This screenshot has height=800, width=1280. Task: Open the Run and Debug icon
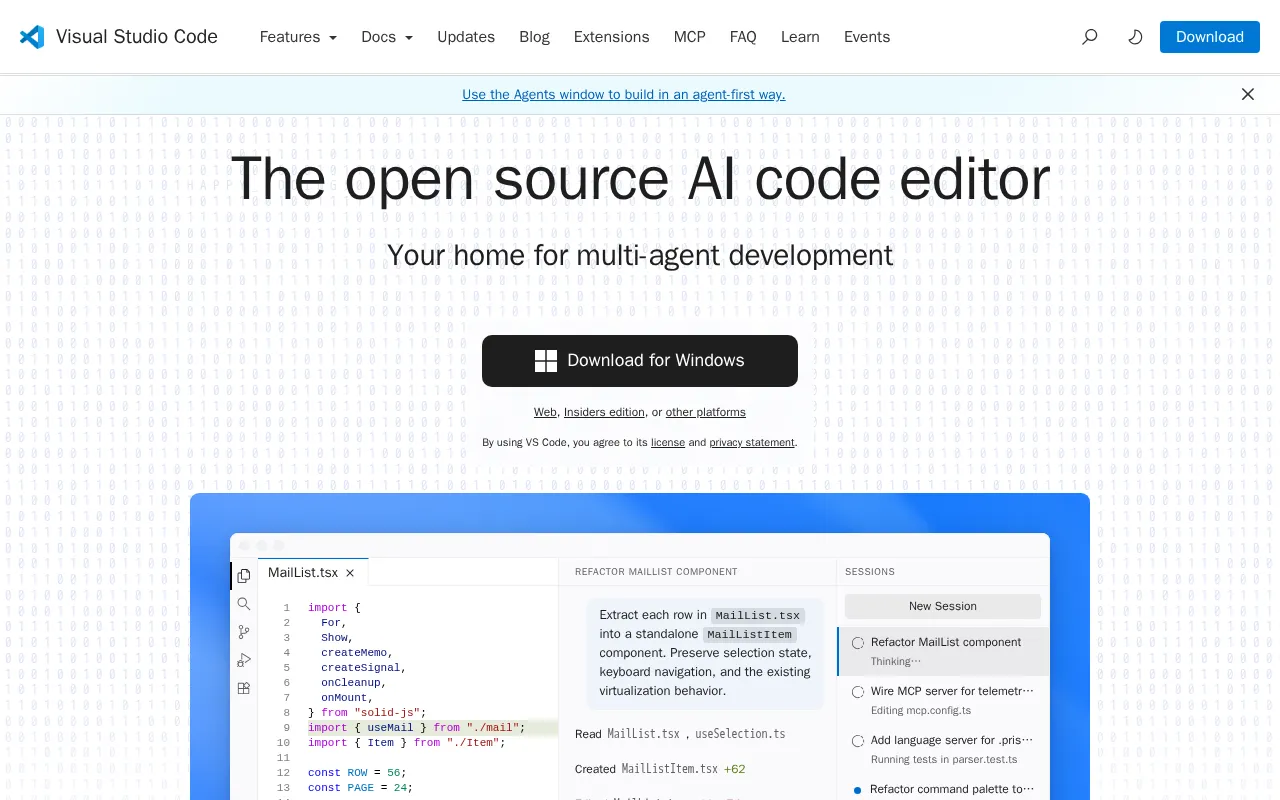click(x=244, y=660)
